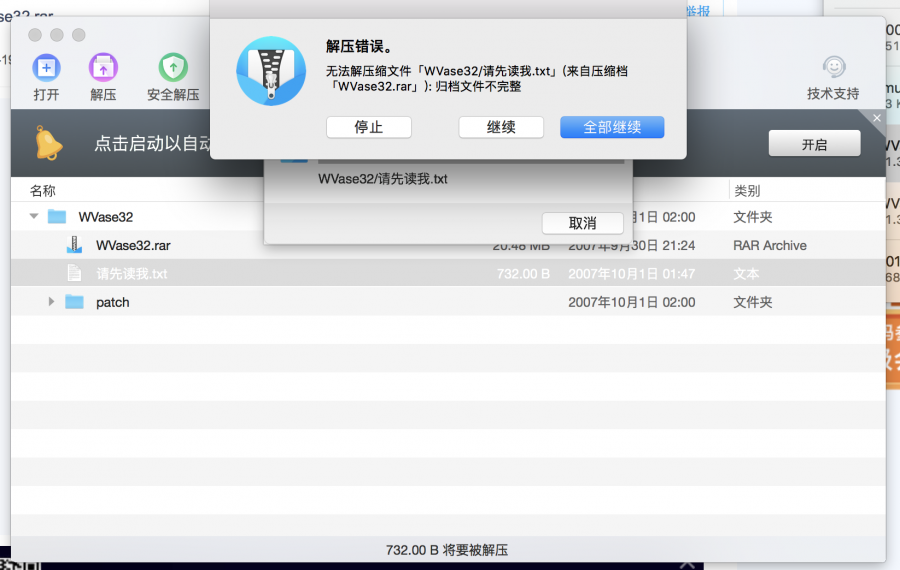Click the 732.00 B size cell

click(x=523, y=274)
